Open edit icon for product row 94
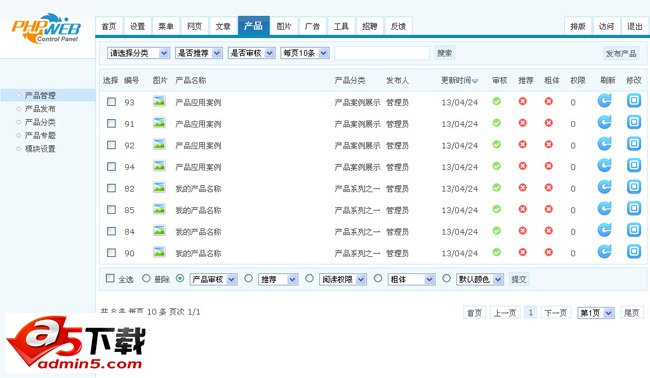This screenshot has height=378, width=650. click(634, 165)
